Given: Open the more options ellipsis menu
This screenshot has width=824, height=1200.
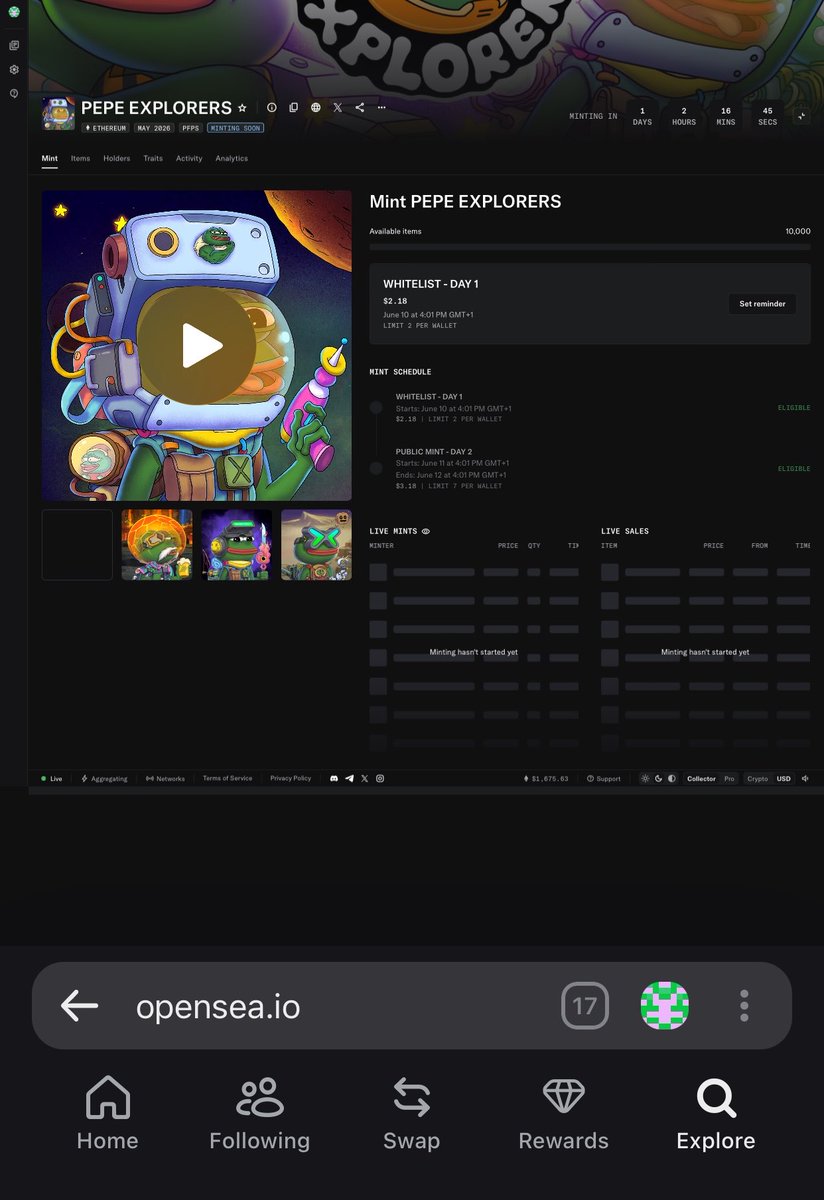Looking at the screenshot, I should [381, 108].
